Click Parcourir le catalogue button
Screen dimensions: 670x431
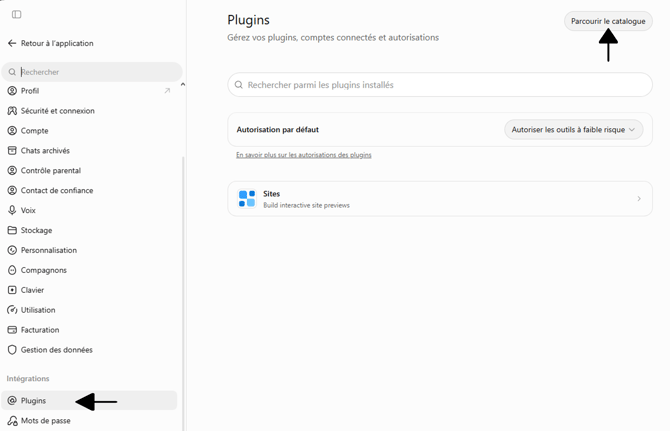pyautogui.click(x=608, y=21)
